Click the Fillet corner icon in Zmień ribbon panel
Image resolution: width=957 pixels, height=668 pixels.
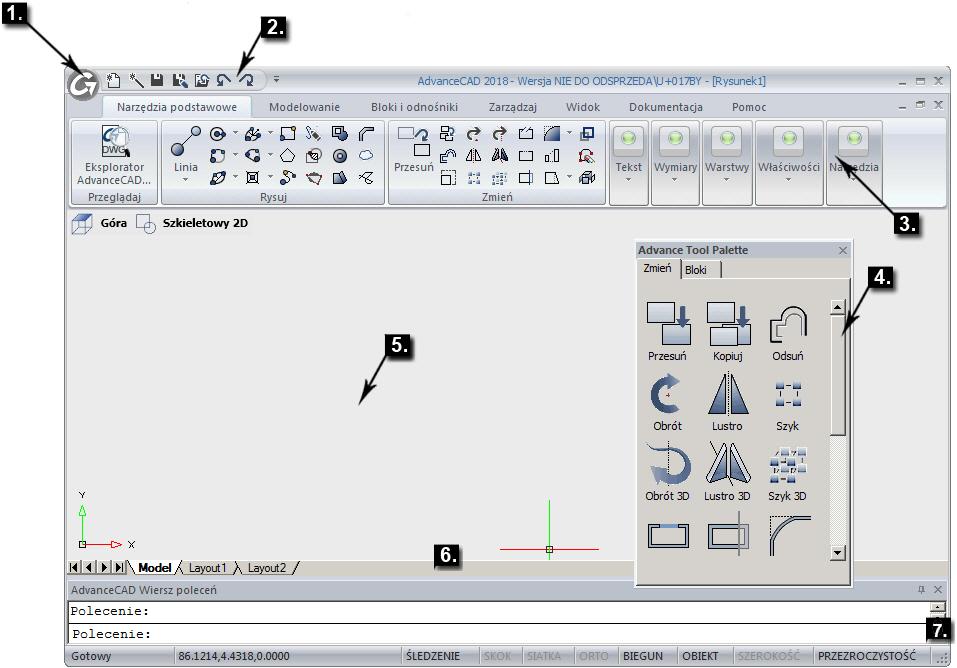[x=552, y=134]
